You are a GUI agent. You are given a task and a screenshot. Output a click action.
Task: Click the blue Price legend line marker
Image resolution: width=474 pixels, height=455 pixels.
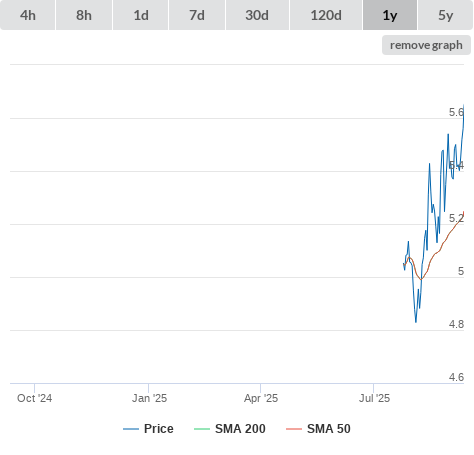131,429
